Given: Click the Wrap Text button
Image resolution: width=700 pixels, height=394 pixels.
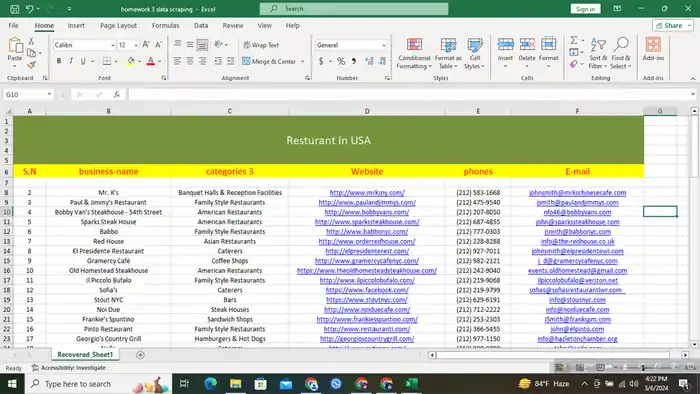Looking at the screenshot, I should (x=261, y=45).
